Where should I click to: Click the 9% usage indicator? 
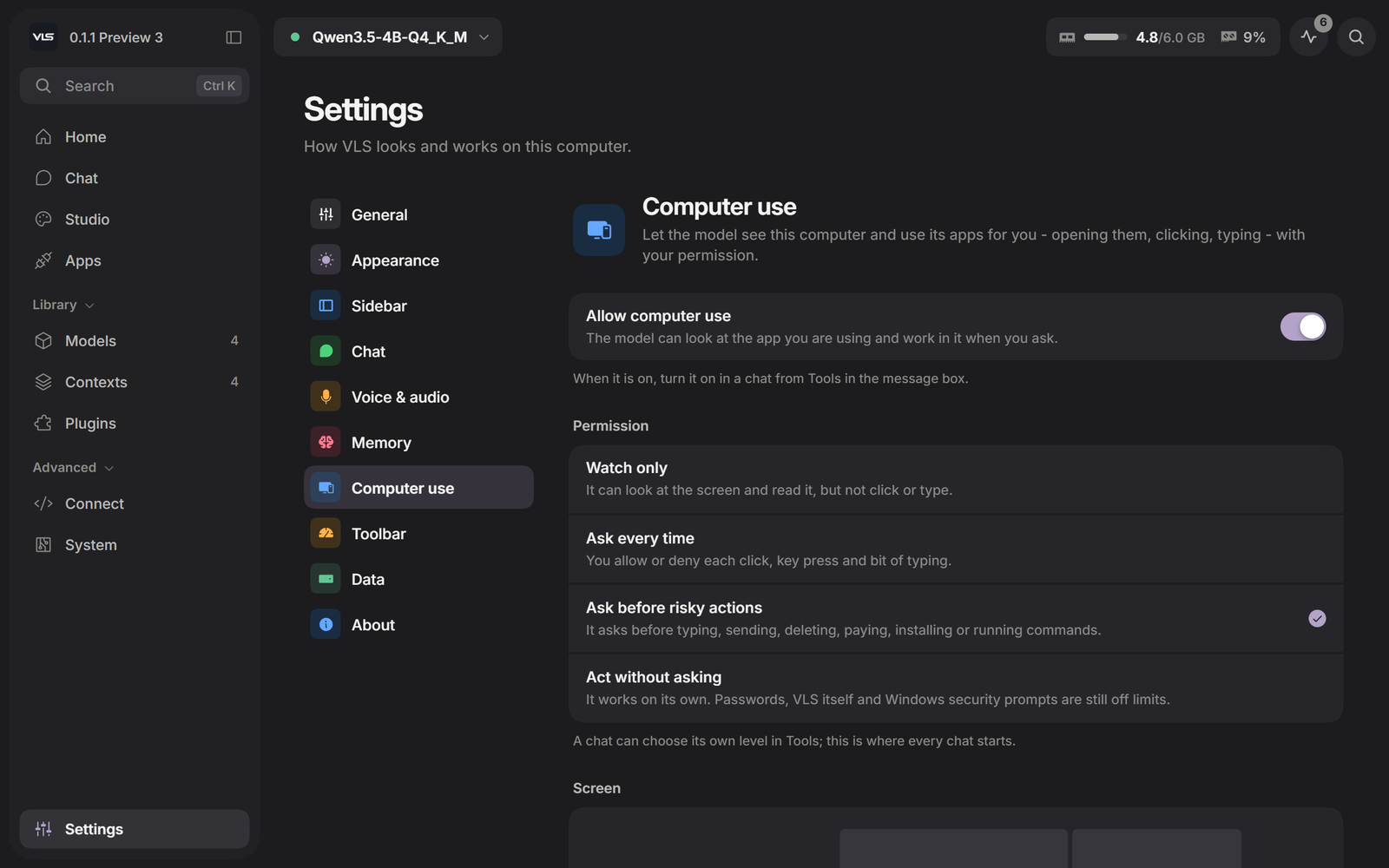1243,37
